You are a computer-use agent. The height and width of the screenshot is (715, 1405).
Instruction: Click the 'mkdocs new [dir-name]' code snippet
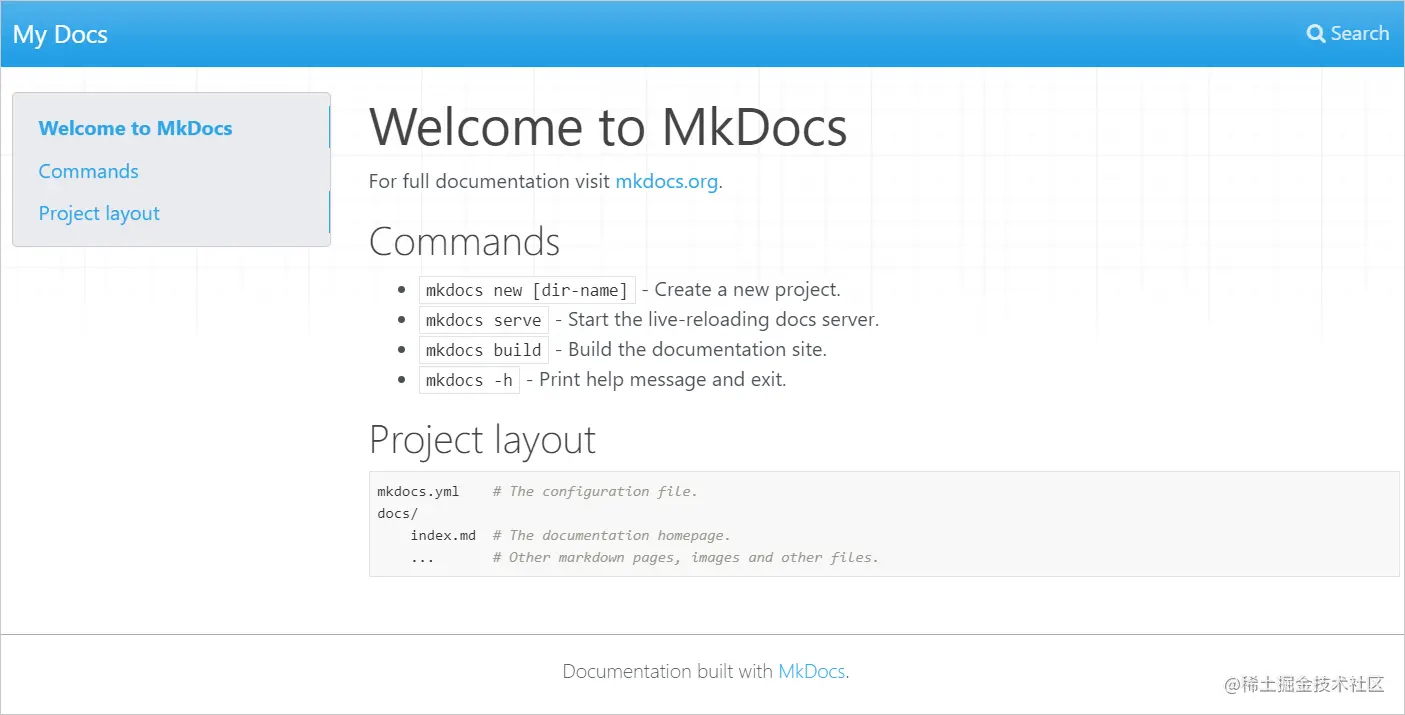click(x=527, y=290)
